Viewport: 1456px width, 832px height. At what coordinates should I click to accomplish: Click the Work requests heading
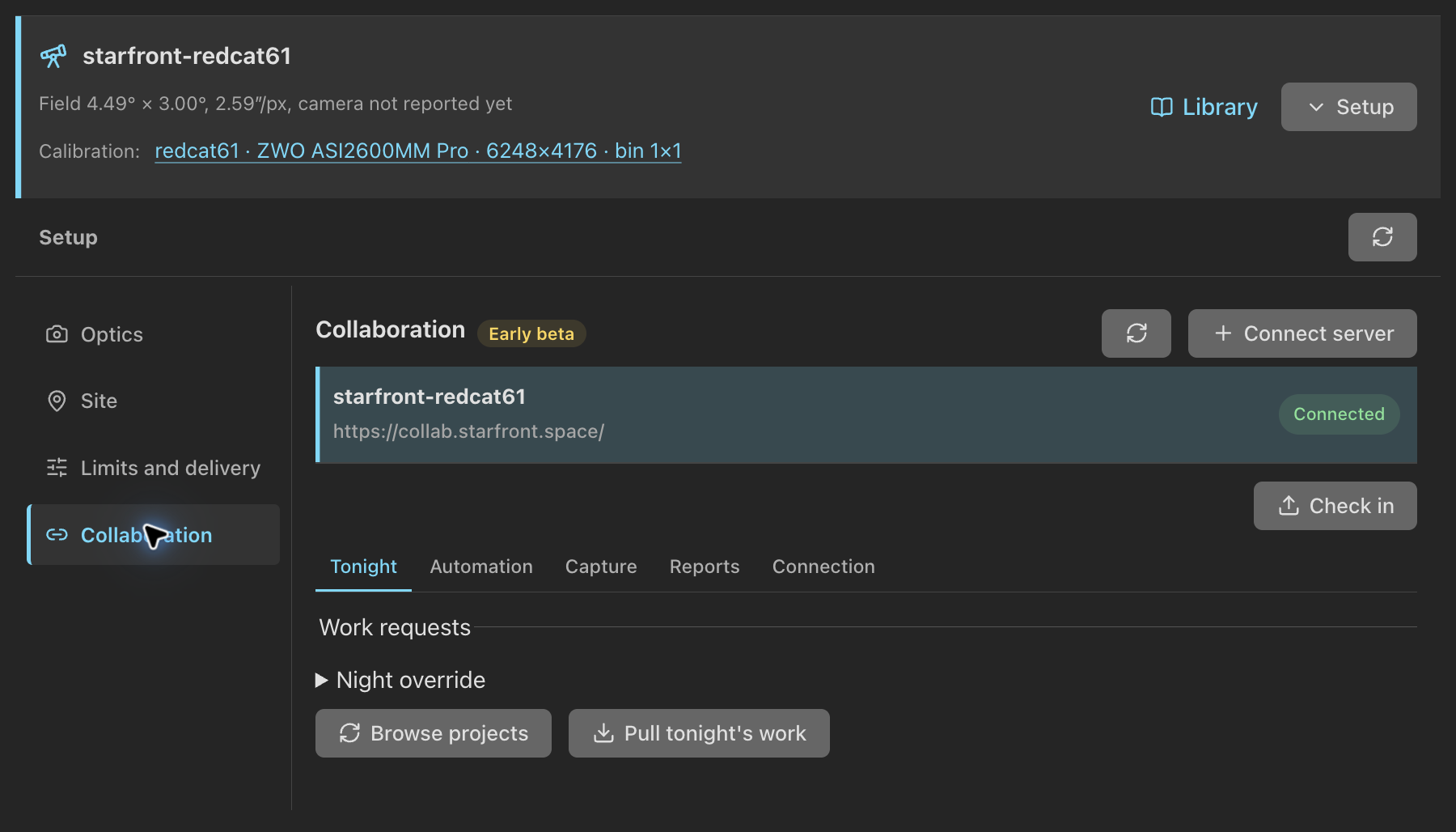(x=395, y=627)
